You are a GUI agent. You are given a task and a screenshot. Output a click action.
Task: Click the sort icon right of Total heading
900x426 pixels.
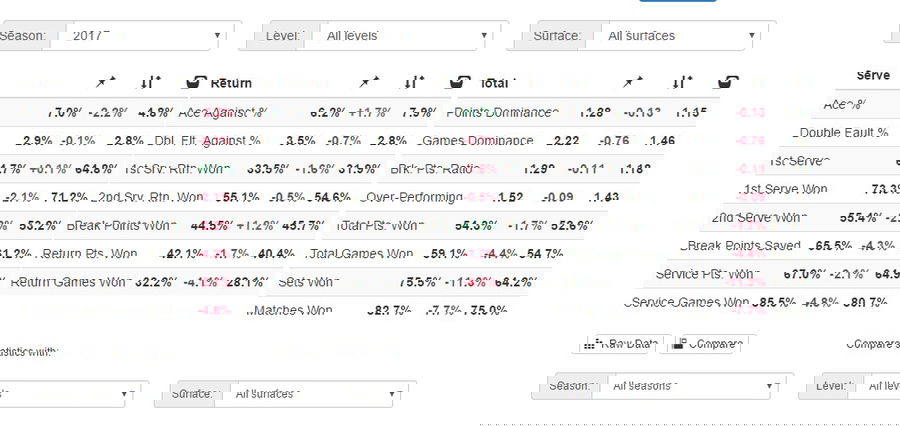681,83
